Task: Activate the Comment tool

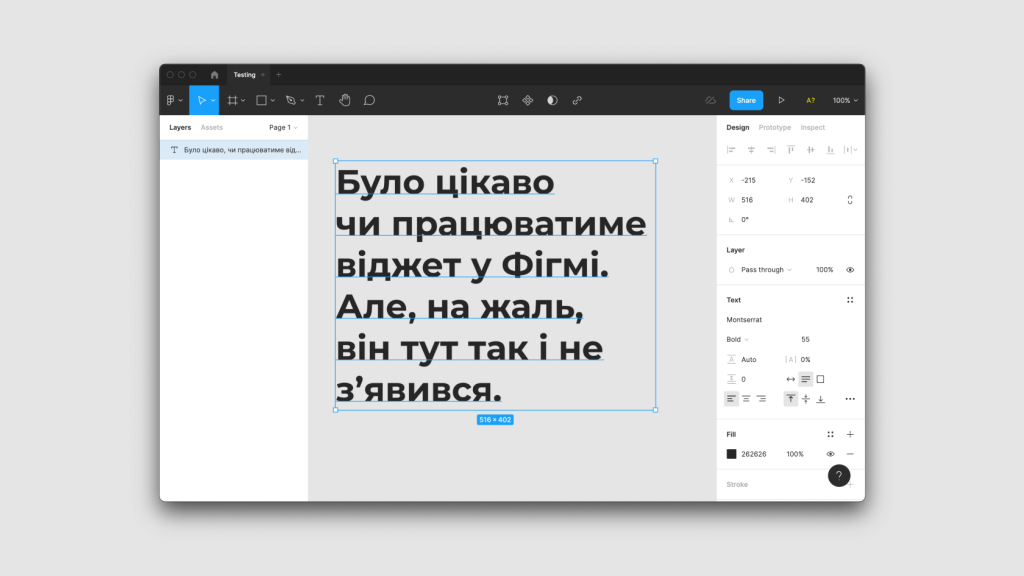Action: (369, 100)
